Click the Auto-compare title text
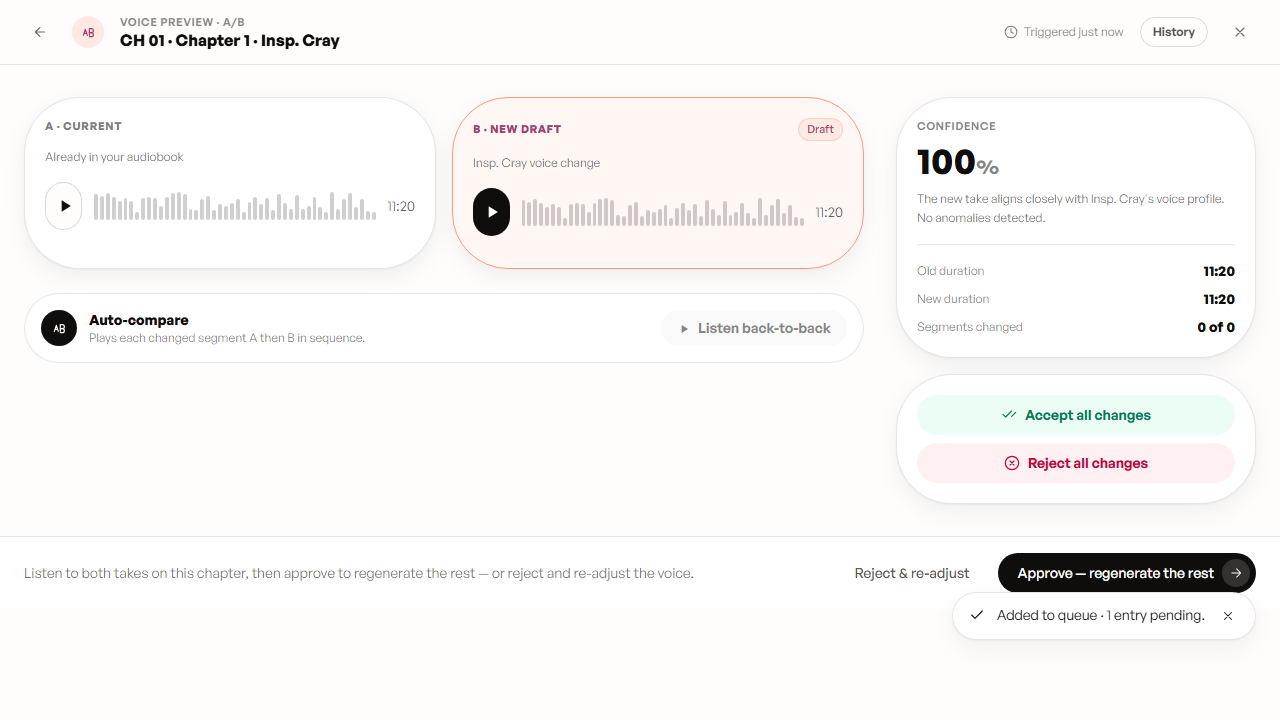The height and width of the screenshot is (720, 1280). 139,320
